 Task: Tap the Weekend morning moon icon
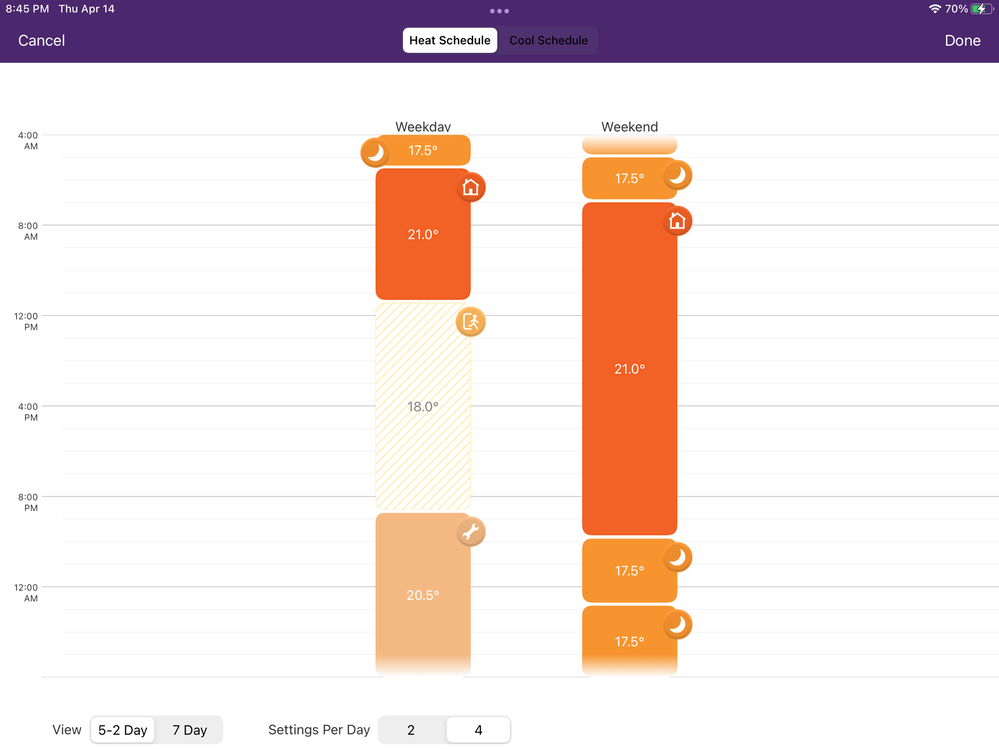coord(678,176)
